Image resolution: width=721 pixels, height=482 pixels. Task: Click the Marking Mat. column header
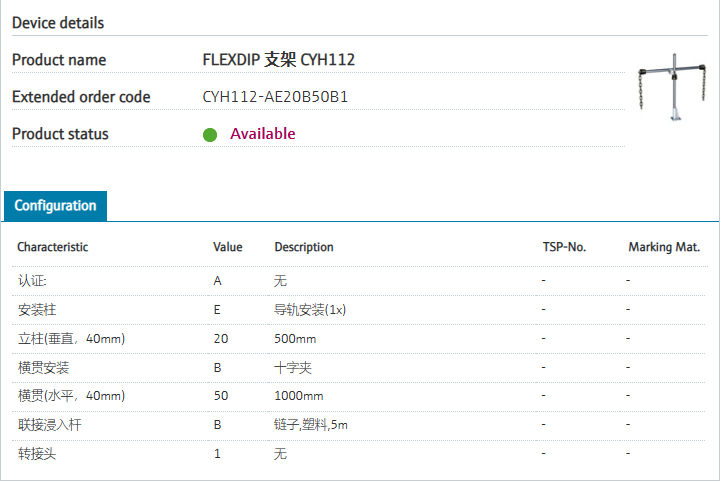point(664,247)
